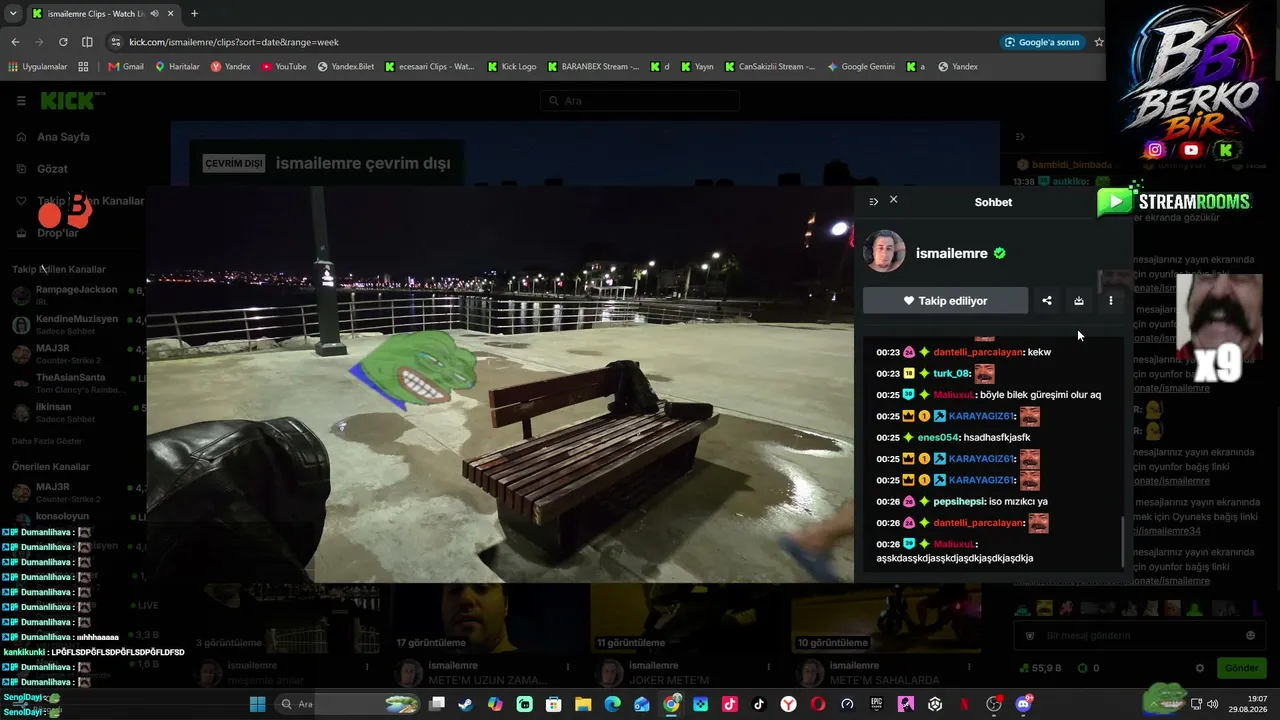Open ismailemre's profile avatar in the clip panel
1280x720 pixels.
click(x=884, y=252)
